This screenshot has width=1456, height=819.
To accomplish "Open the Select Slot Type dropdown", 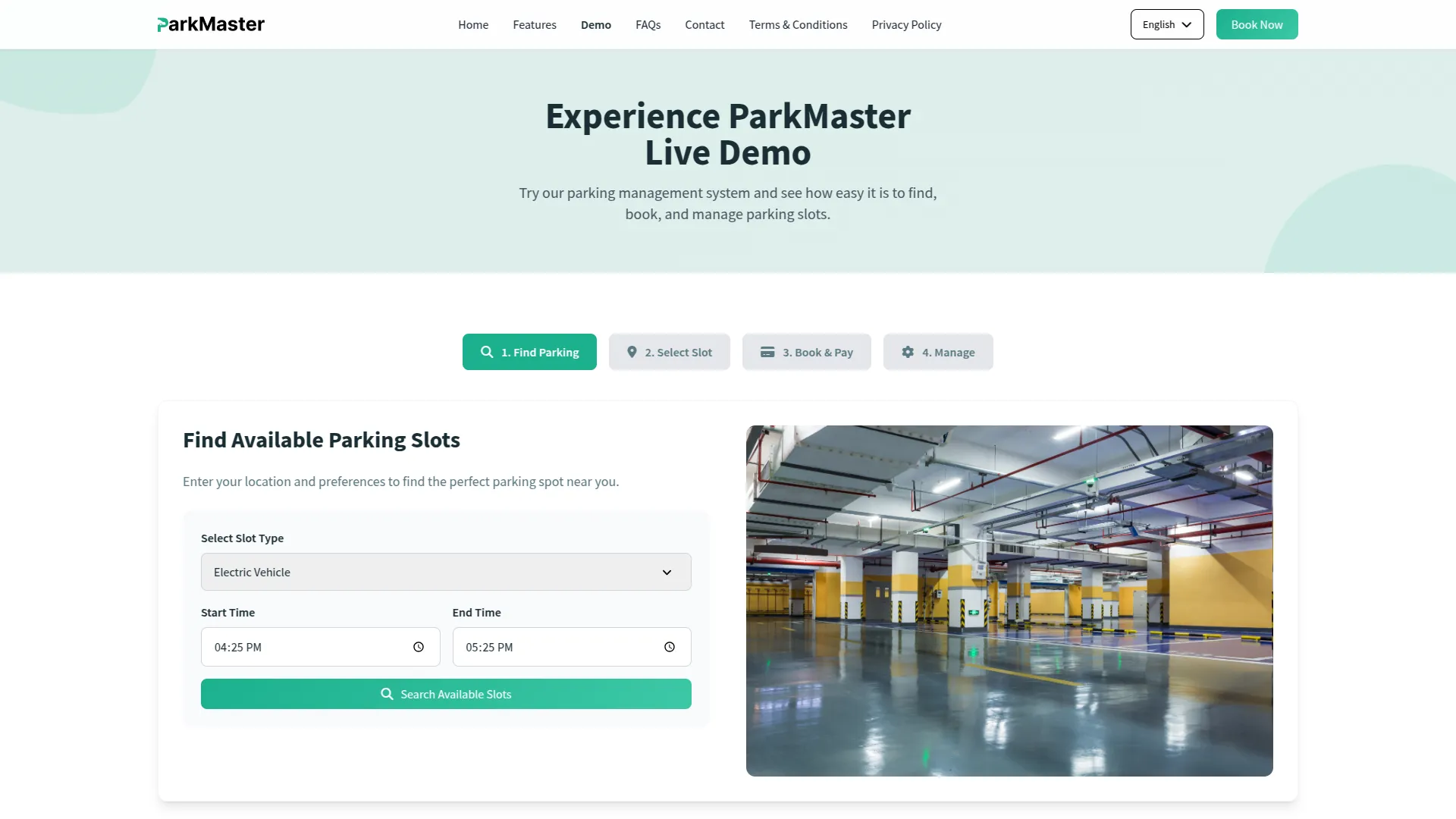I will click(446, 572).
